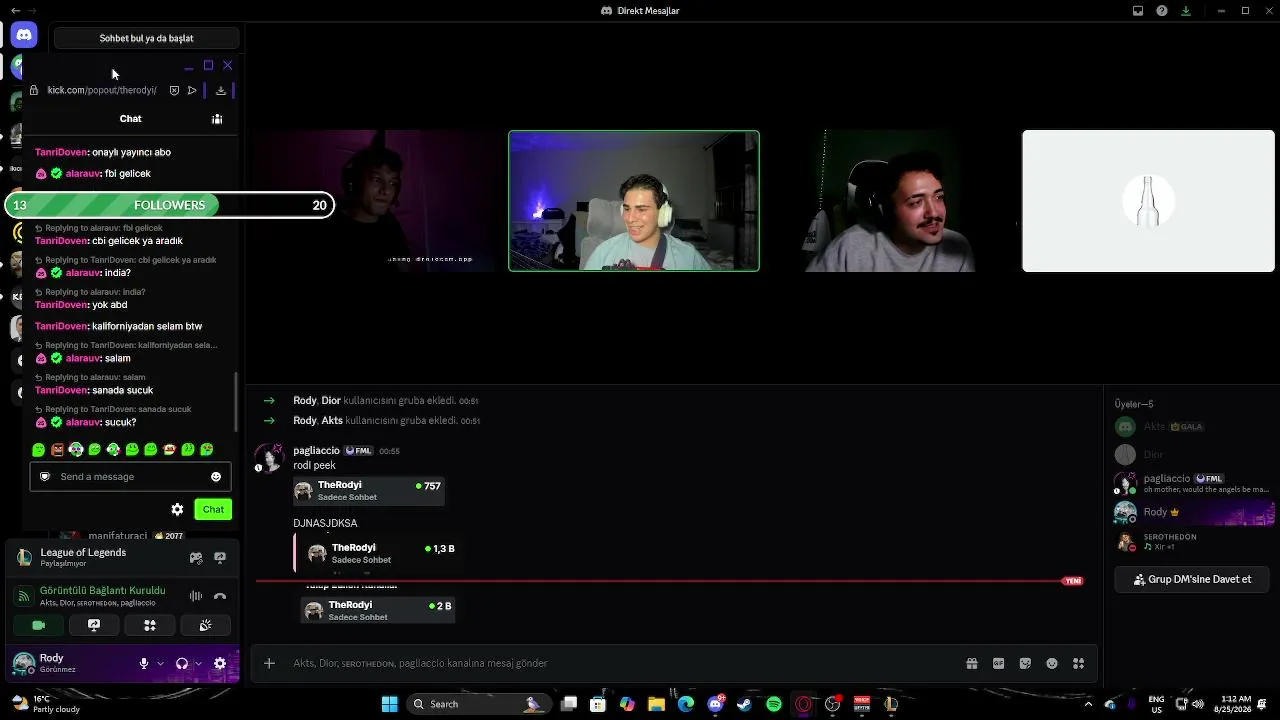Click the taskbar Search box
This screenshot has width=1280, height=720.
pyautogui.click(x=478, y=704)
